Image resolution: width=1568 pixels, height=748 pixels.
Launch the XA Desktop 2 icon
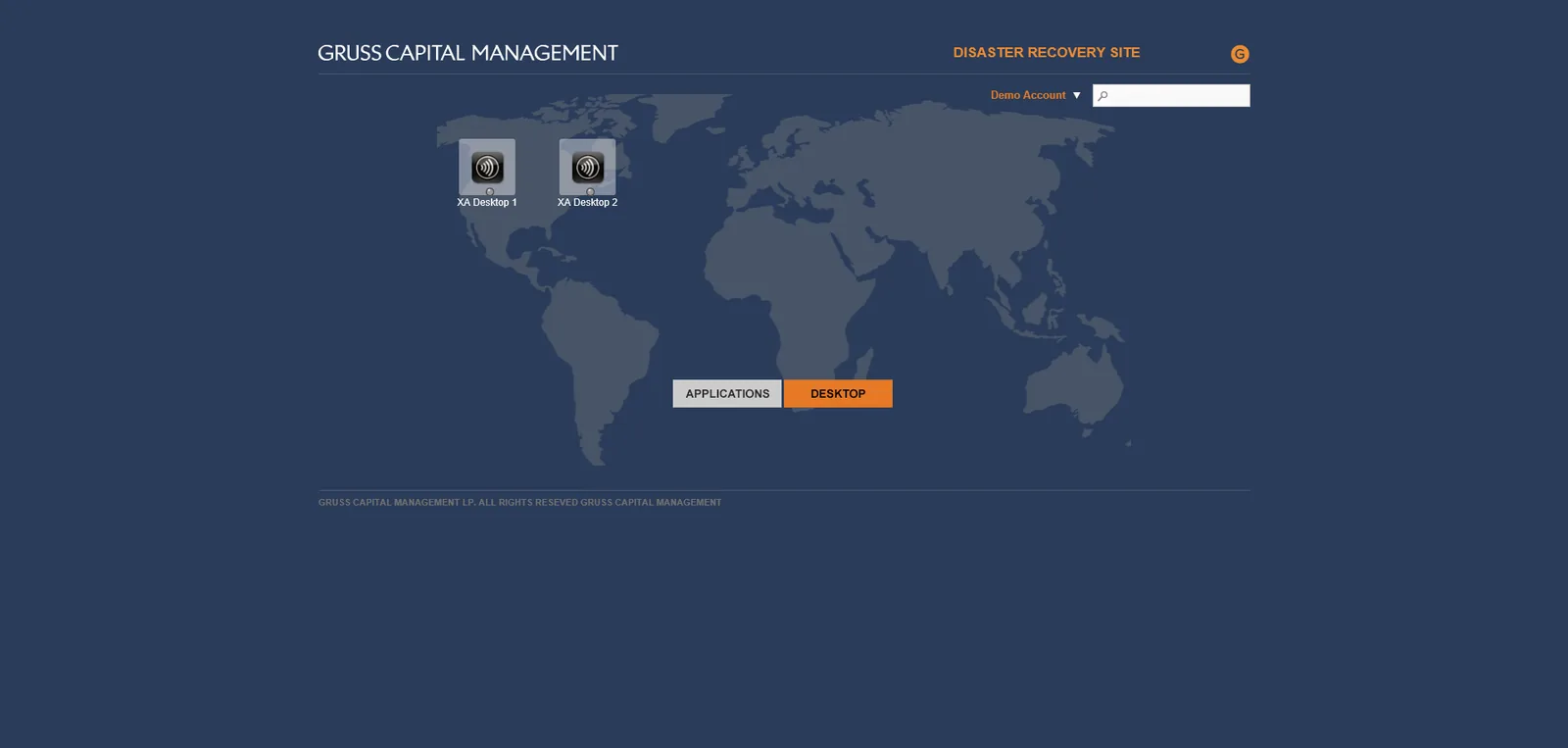coord(588,167)
